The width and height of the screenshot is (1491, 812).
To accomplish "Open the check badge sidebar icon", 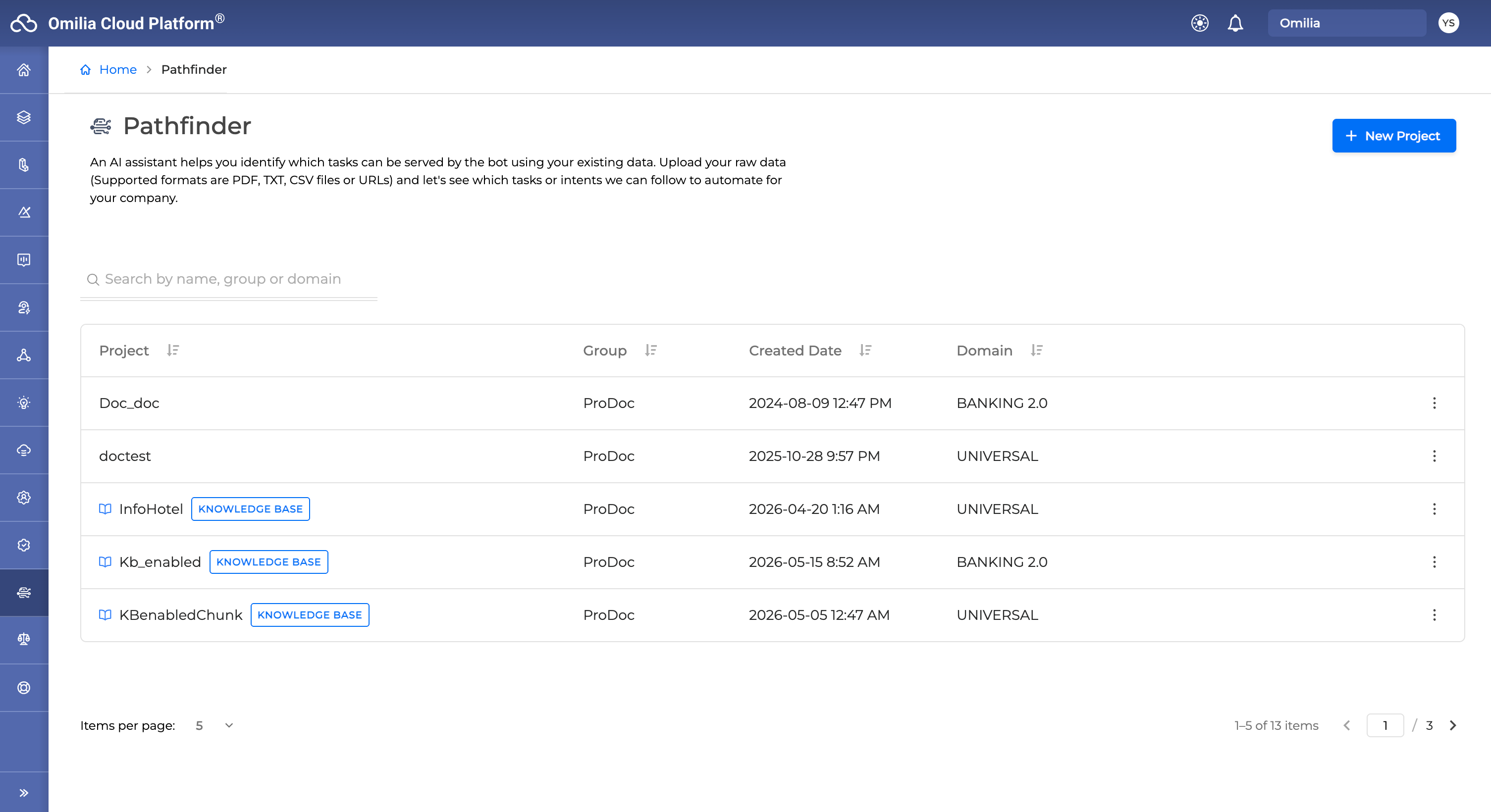I will pos(24,545).
